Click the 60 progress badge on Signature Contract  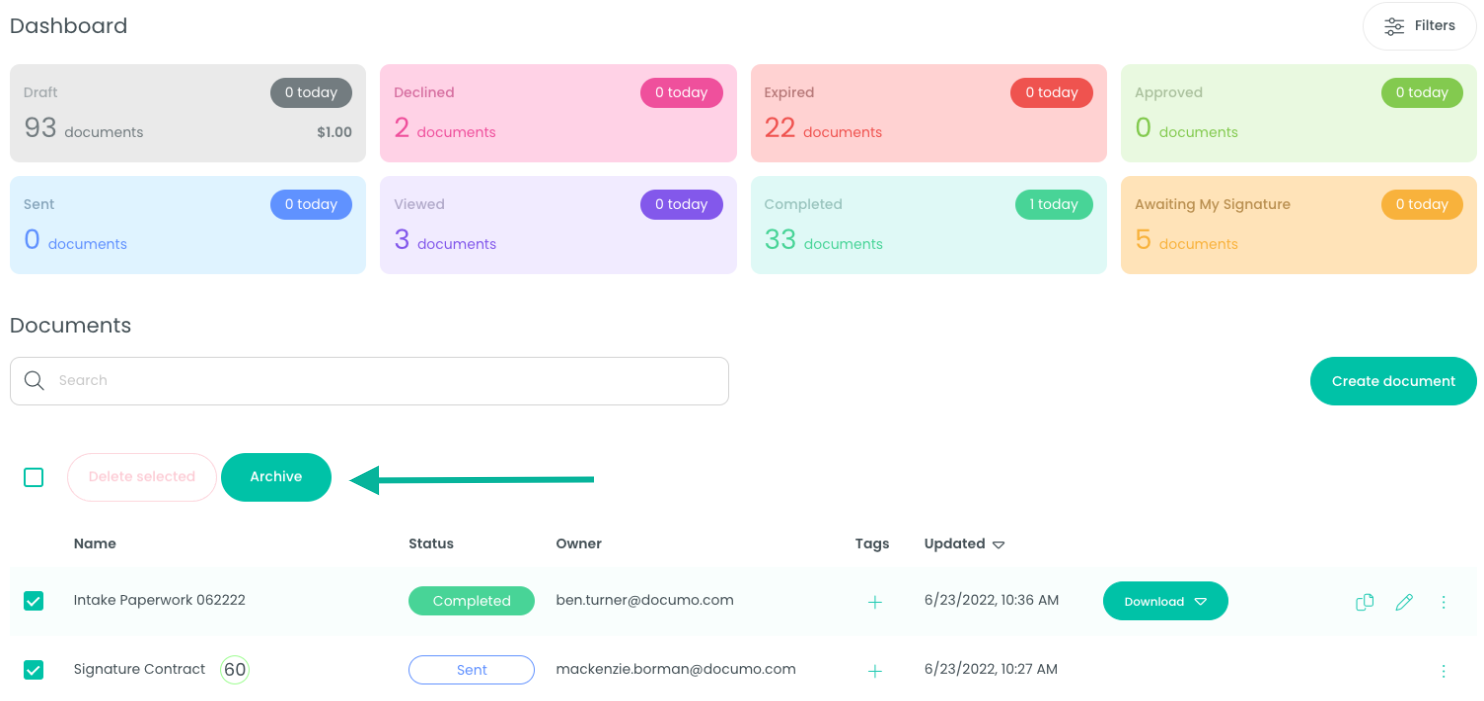click(x=234, y=669)
